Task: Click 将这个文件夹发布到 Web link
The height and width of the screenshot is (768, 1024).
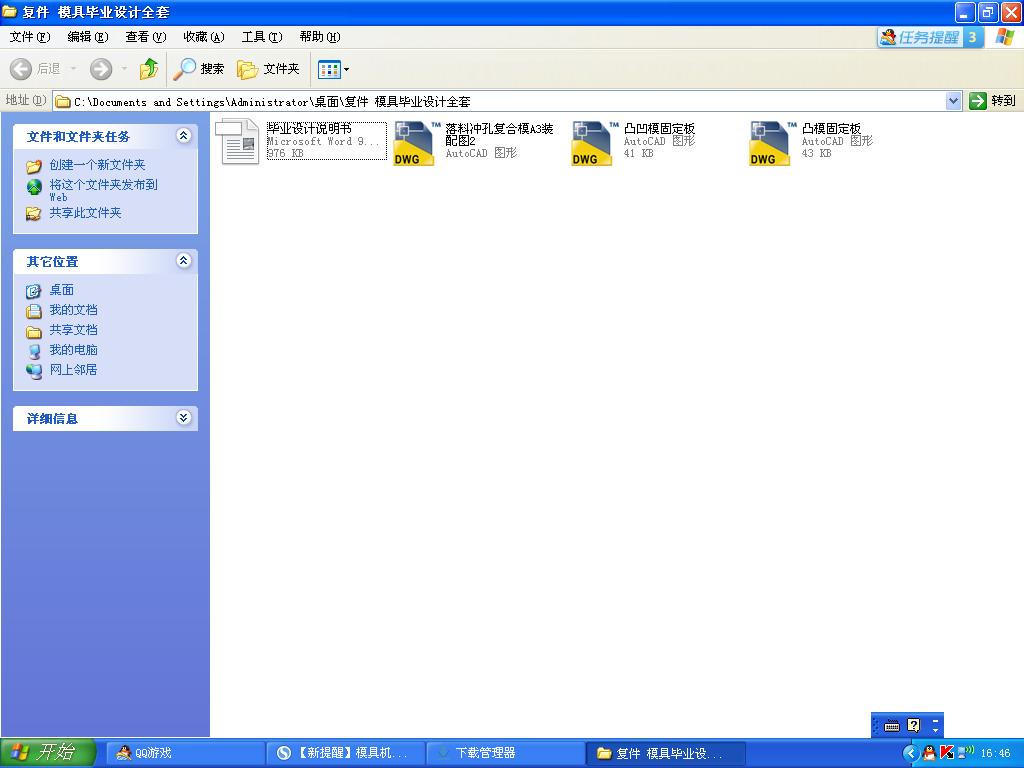Action: [x=103, y=190]
